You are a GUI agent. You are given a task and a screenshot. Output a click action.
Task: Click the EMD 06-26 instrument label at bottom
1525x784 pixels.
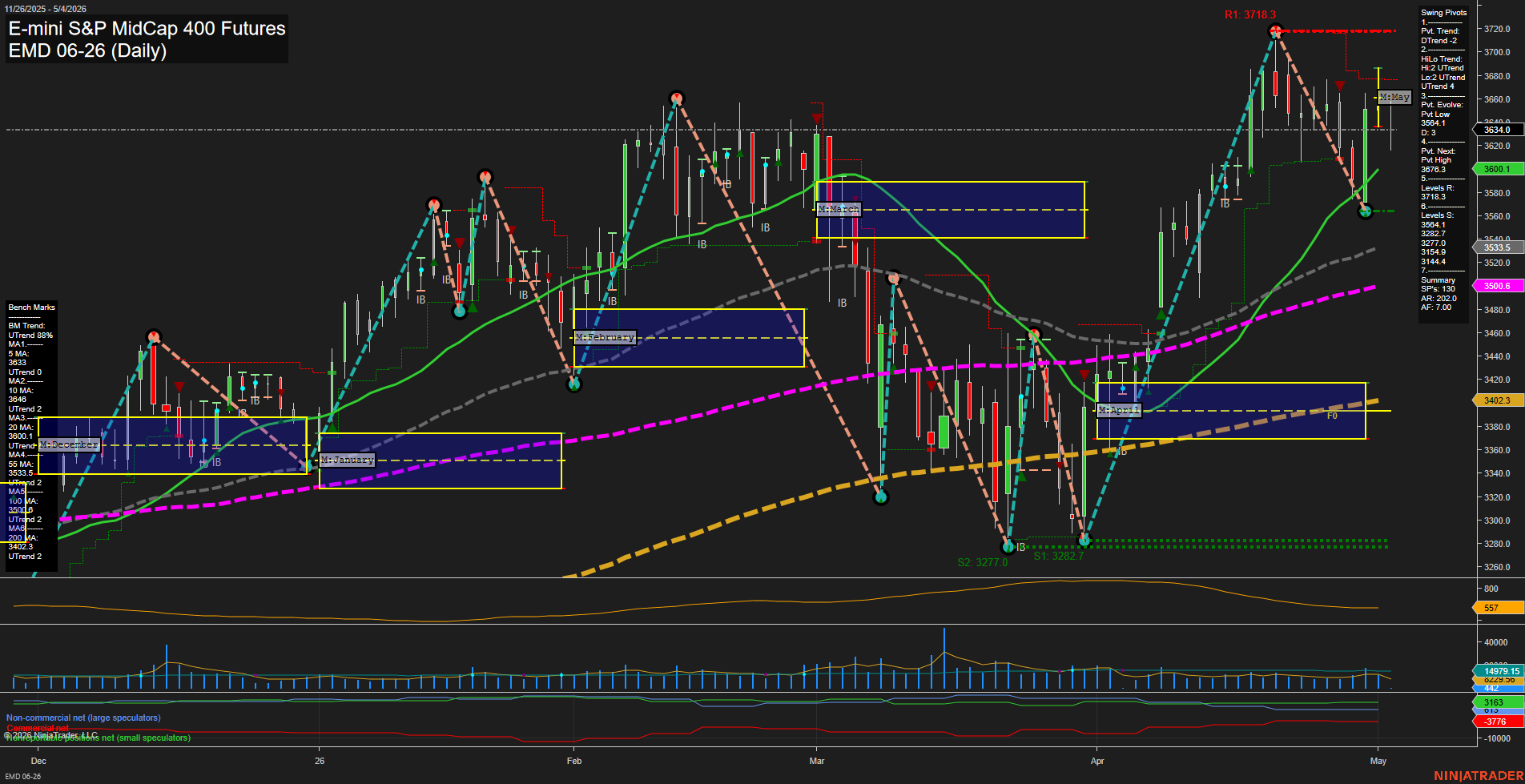pos(22,776)
